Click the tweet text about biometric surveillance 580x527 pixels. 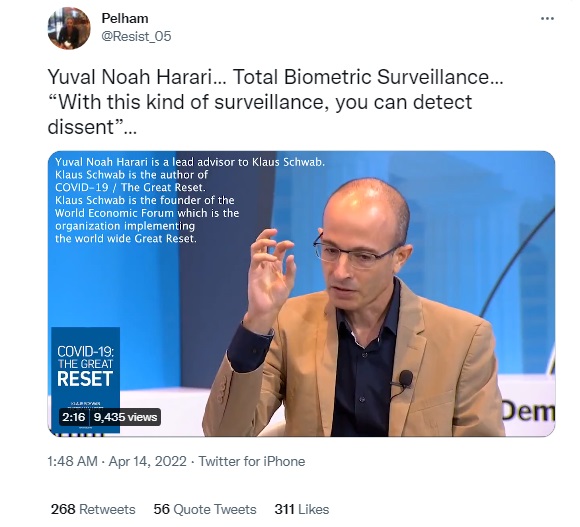(x=275, y=102)
